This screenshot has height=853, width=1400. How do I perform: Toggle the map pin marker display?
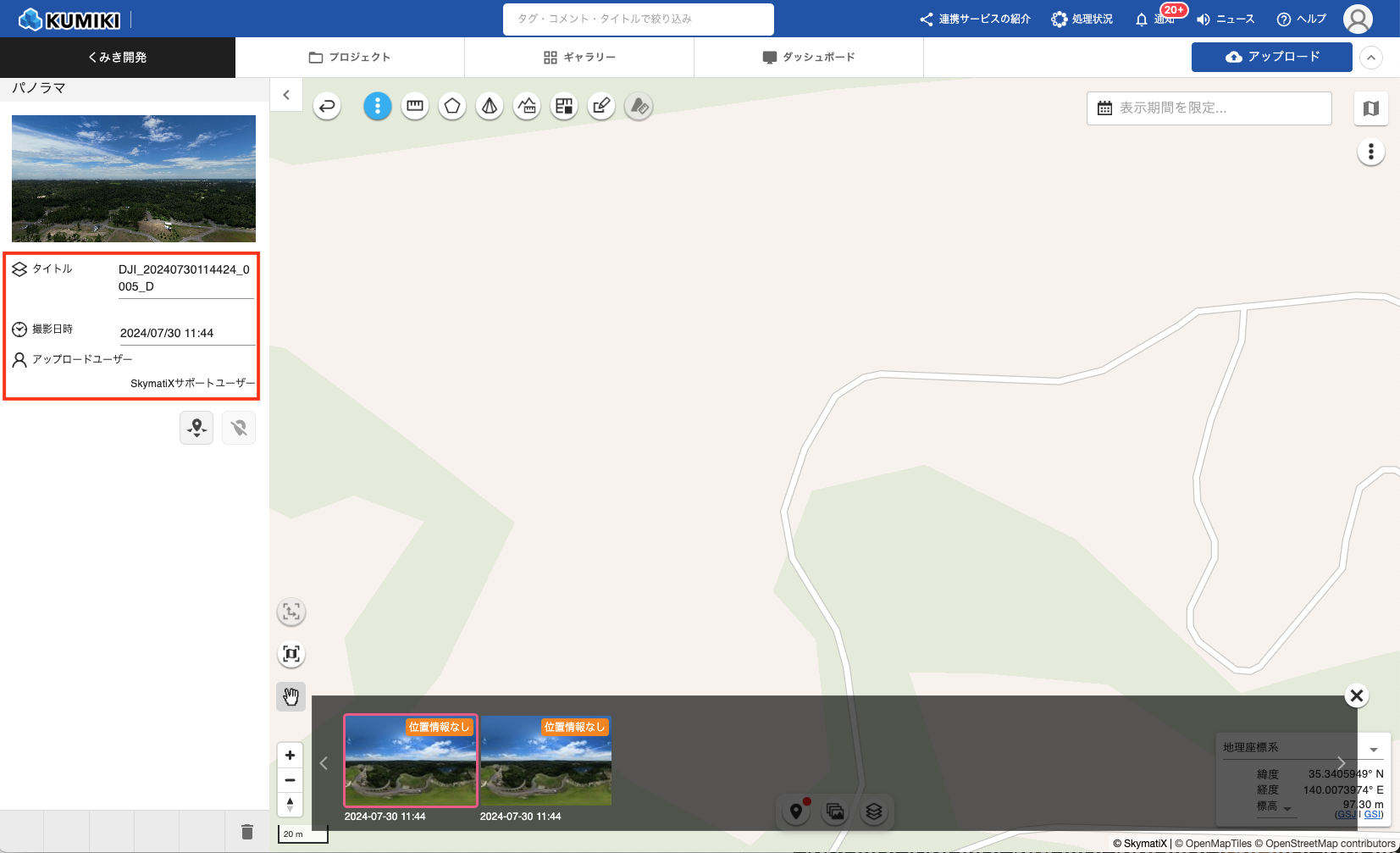796,811
